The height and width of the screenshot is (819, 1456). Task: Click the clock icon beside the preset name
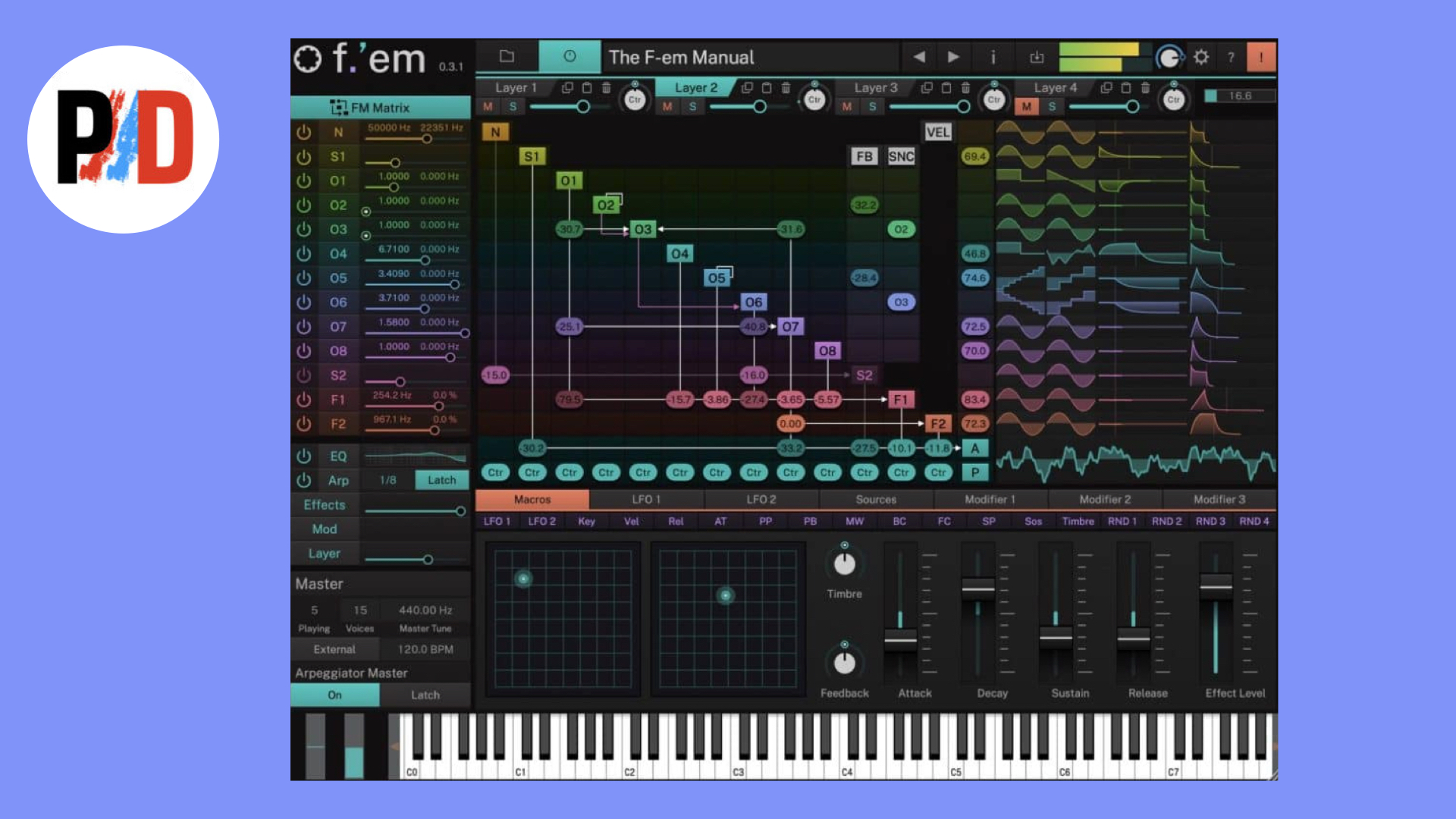point(570,56)
